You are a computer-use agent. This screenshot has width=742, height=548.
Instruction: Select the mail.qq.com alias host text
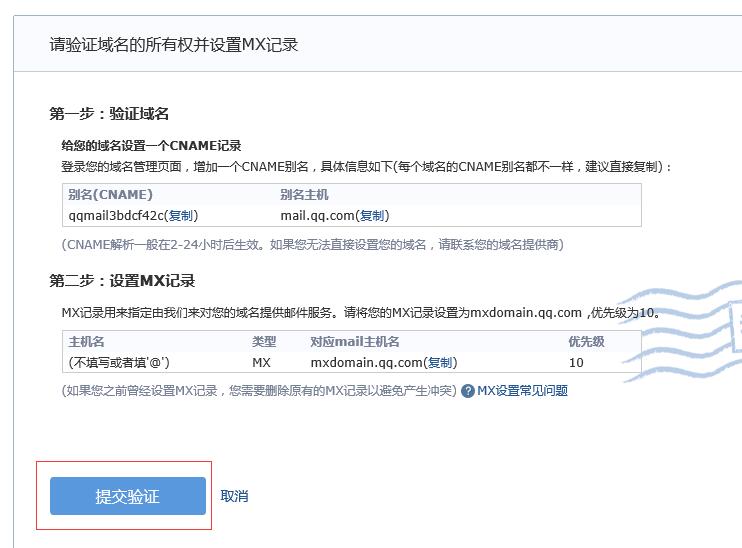[x=318, y=216]
